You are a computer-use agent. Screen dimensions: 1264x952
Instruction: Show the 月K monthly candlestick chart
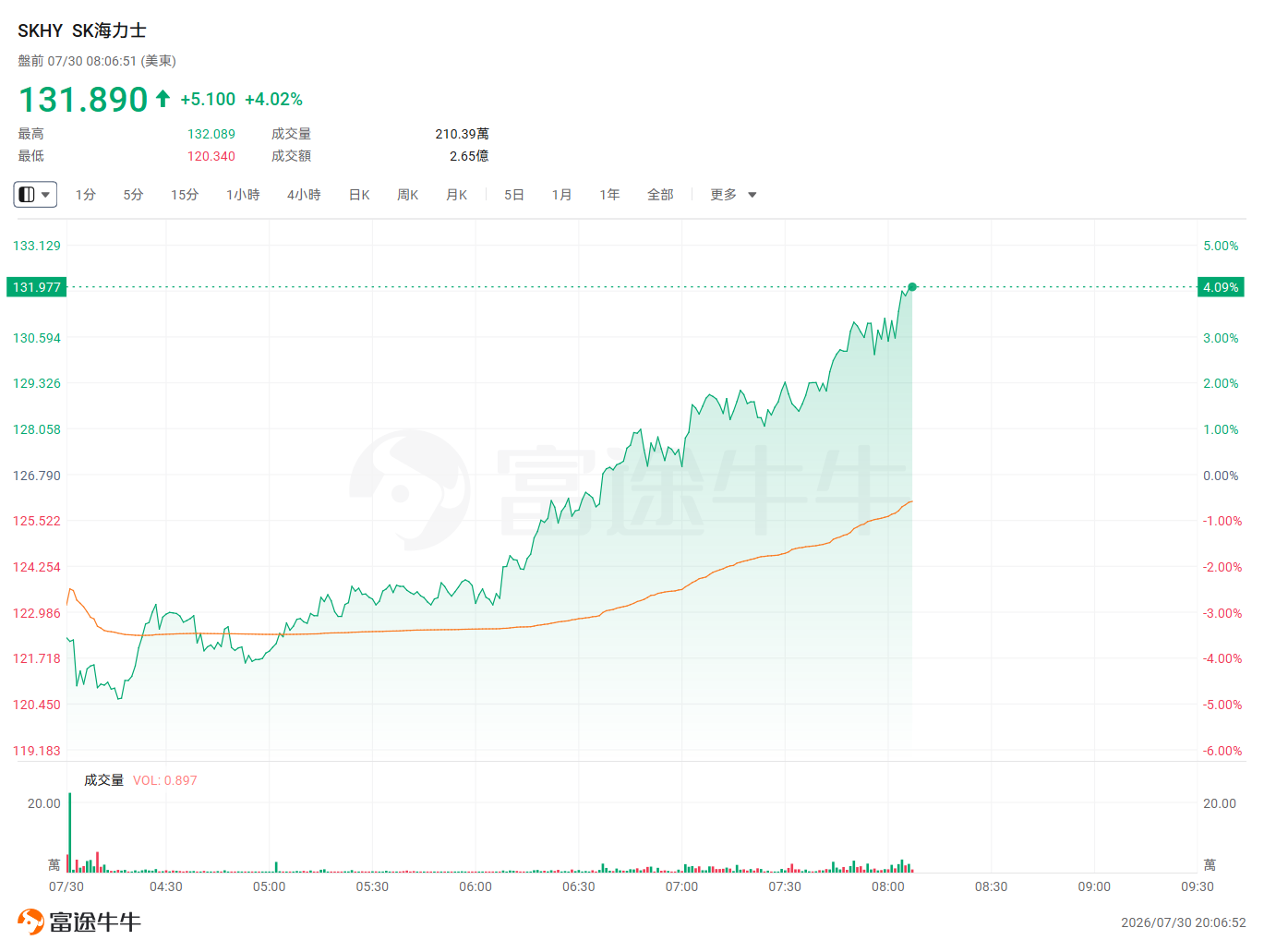pyautogui.click(x=457, y=195)
